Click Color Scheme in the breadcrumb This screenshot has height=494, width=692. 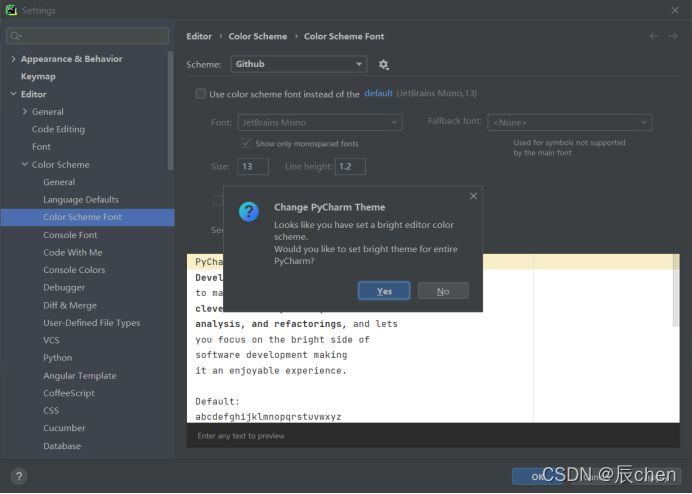(258, 36)
